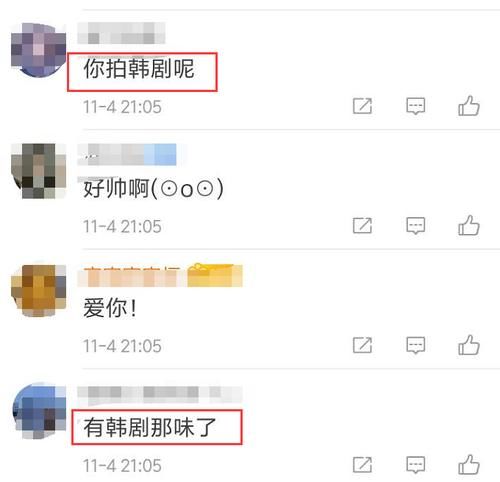Open the purple avatar of first commenter
The height and width of the screenshot is (482, 500).
pos(38,50)
